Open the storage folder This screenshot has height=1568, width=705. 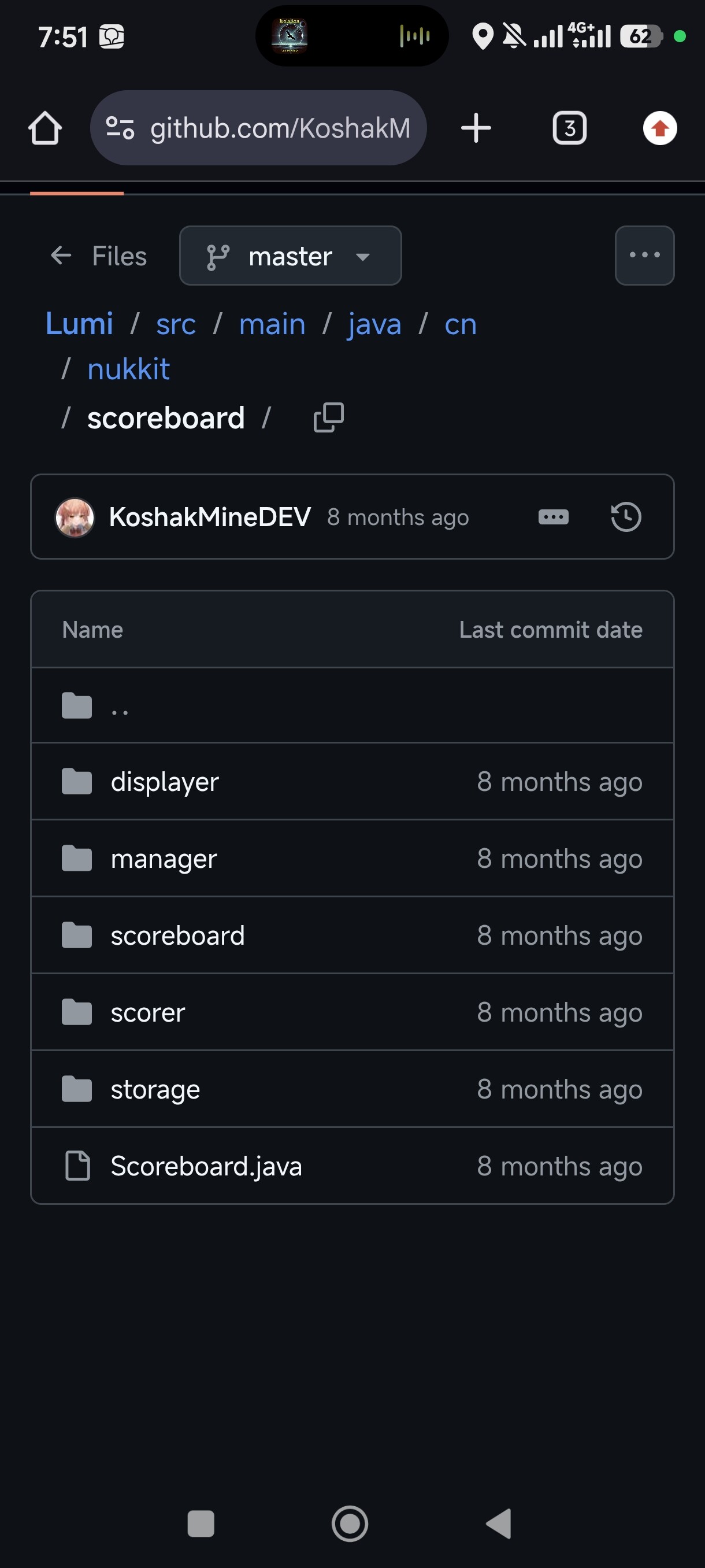tap(155, 1090)
